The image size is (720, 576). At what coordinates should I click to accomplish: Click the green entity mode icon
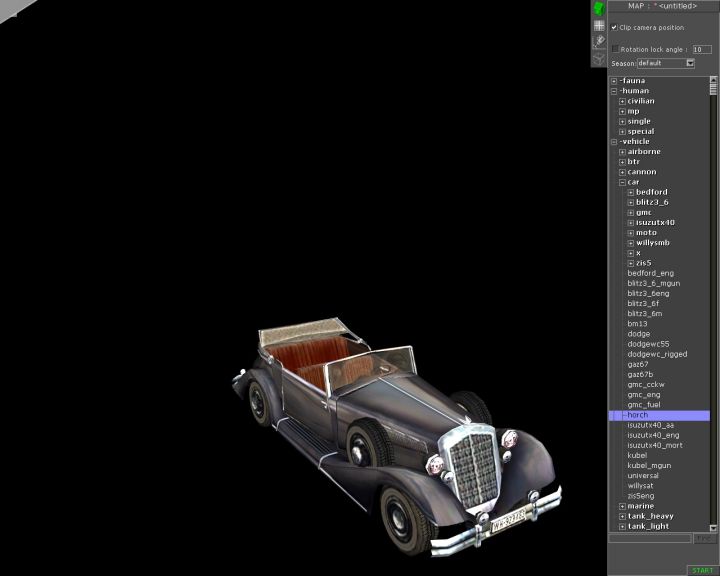pos(599,9)
